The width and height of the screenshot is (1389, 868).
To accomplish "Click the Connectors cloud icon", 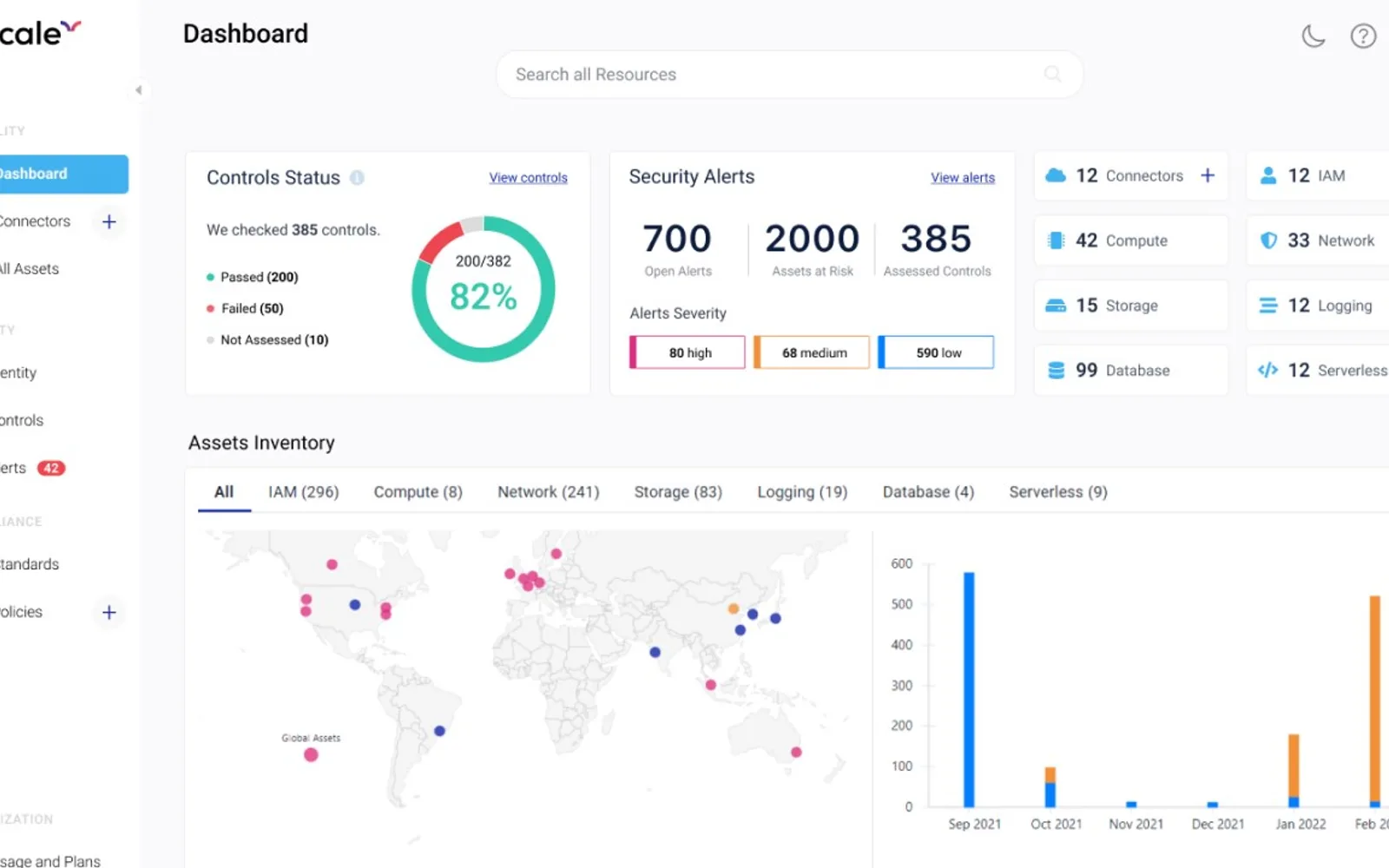I will [1056, 175].
